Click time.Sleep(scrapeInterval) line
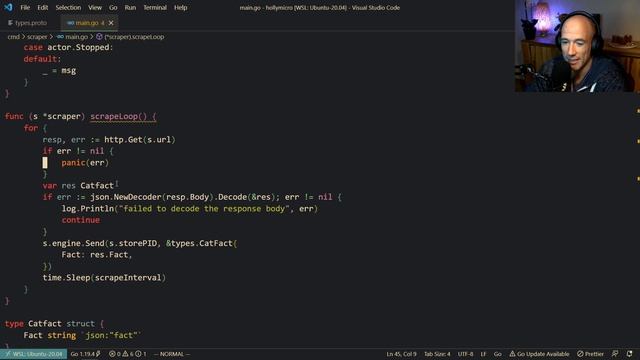This screenshot has width=640, height=360. pos(104,278)
